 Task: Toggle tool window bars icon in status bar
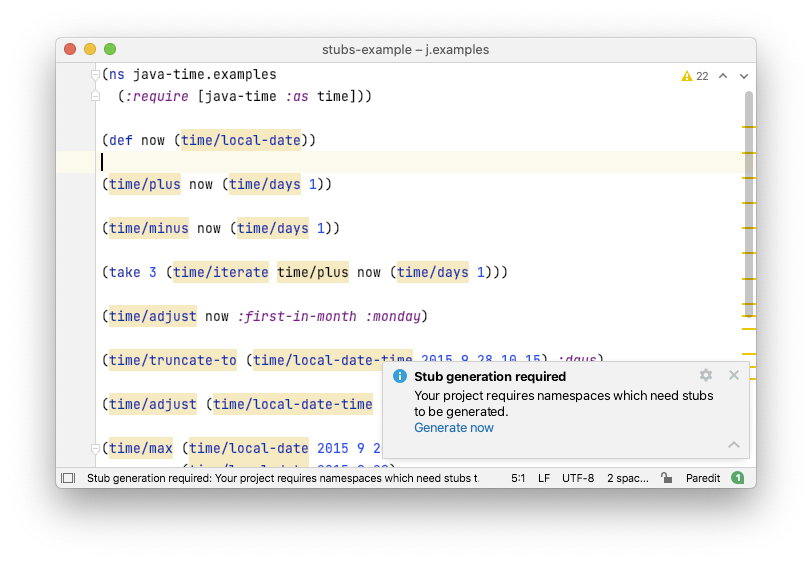(x=68, y=478)
